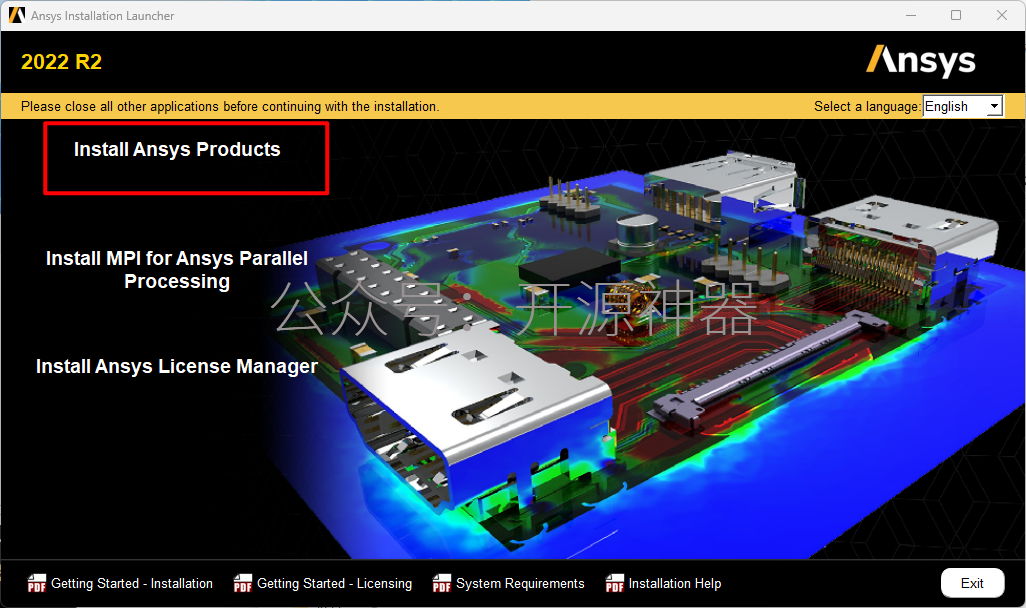
Task: Click the 'Please close all other applications' notice
Action: coord(230,106)
